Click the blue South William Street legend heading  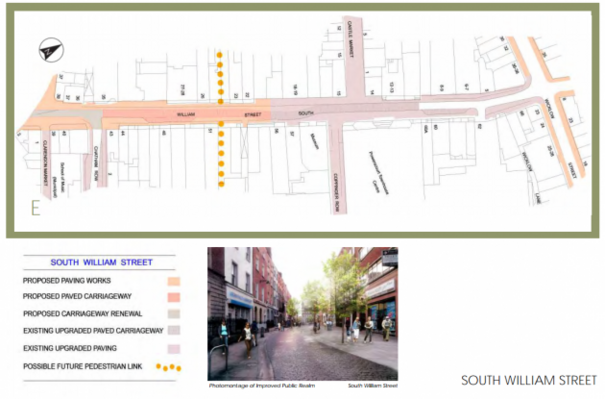pyautogui.click(x=101, y=262)
